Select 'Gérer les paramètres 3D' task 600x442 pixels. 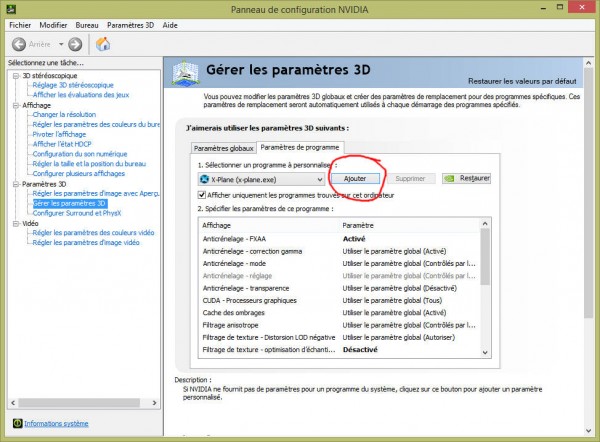69,203
